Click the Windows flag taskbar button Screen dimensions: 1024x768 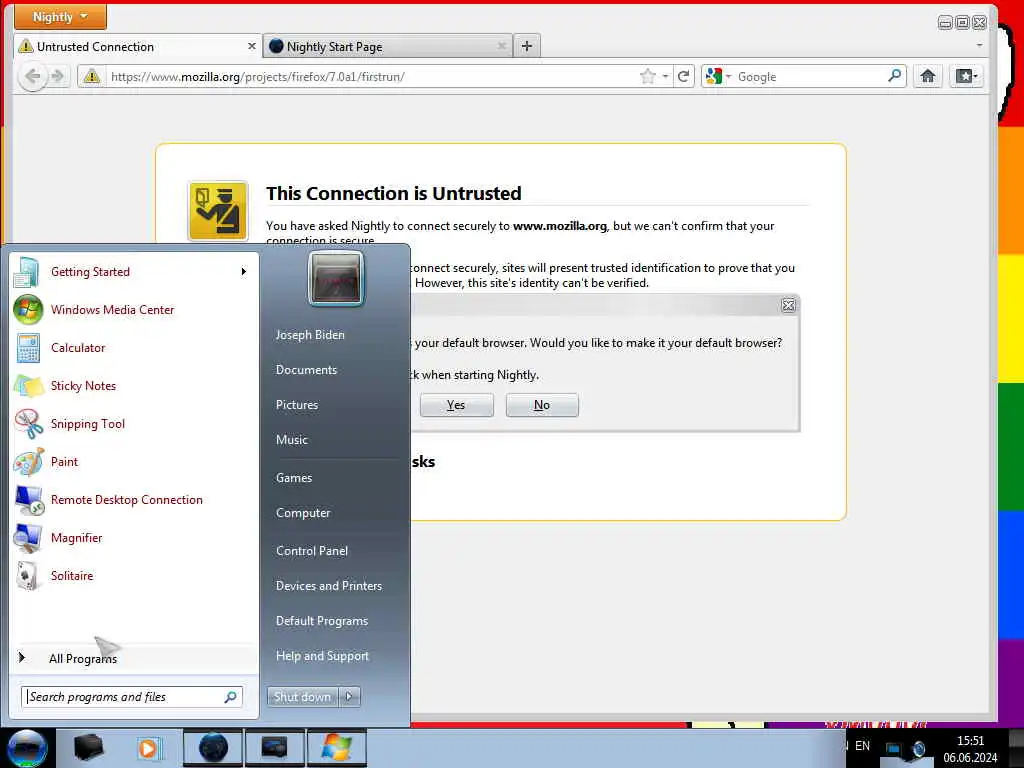pos(336,748)
